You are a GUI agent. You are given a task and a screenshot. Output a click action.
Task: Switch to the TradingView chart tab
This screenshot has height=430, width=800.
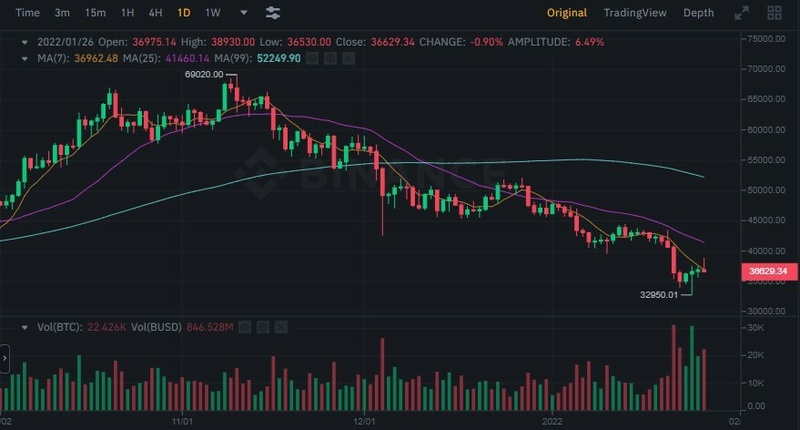(x=634, y=13)
